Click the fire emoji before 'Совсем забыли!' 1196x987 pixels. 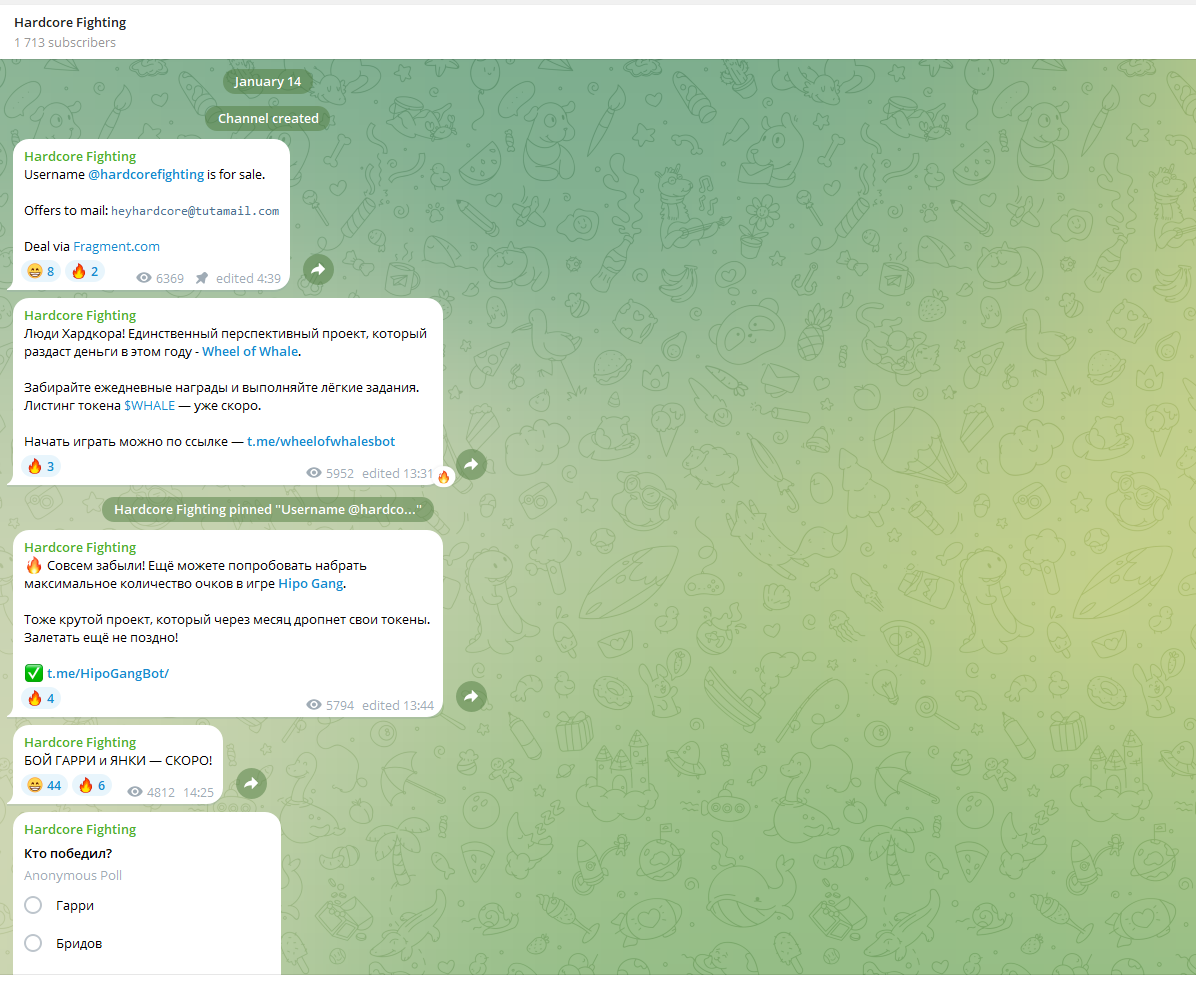(x=34, y=565)
